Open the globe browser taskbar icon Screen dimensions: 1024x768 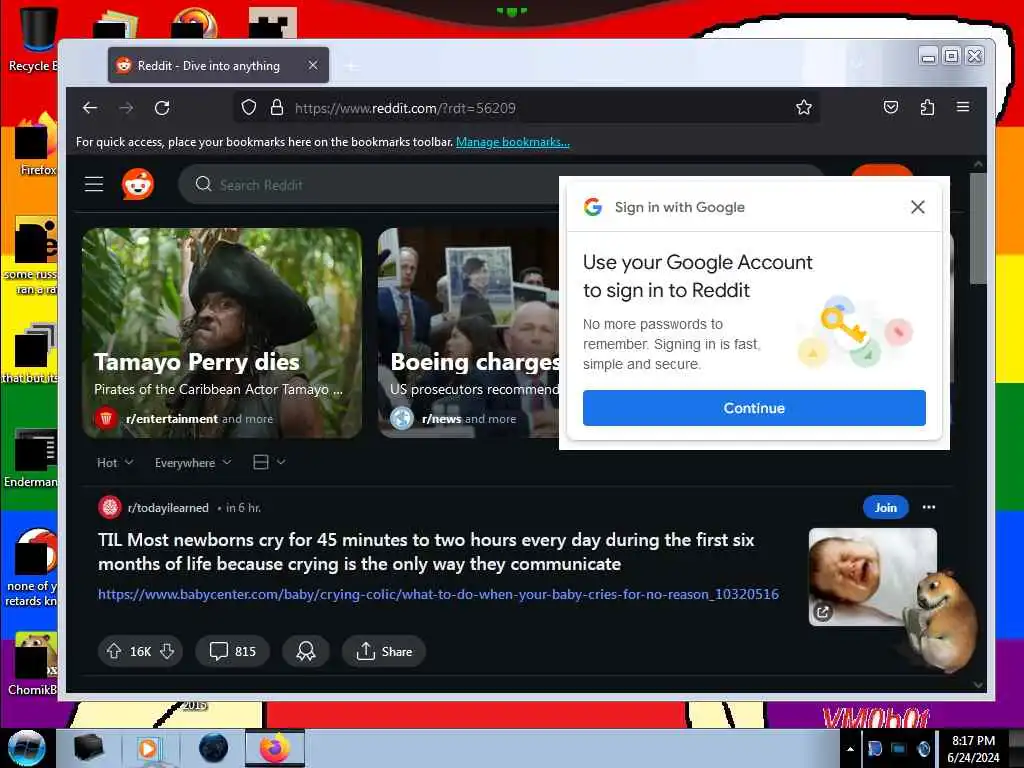point(214,748)
